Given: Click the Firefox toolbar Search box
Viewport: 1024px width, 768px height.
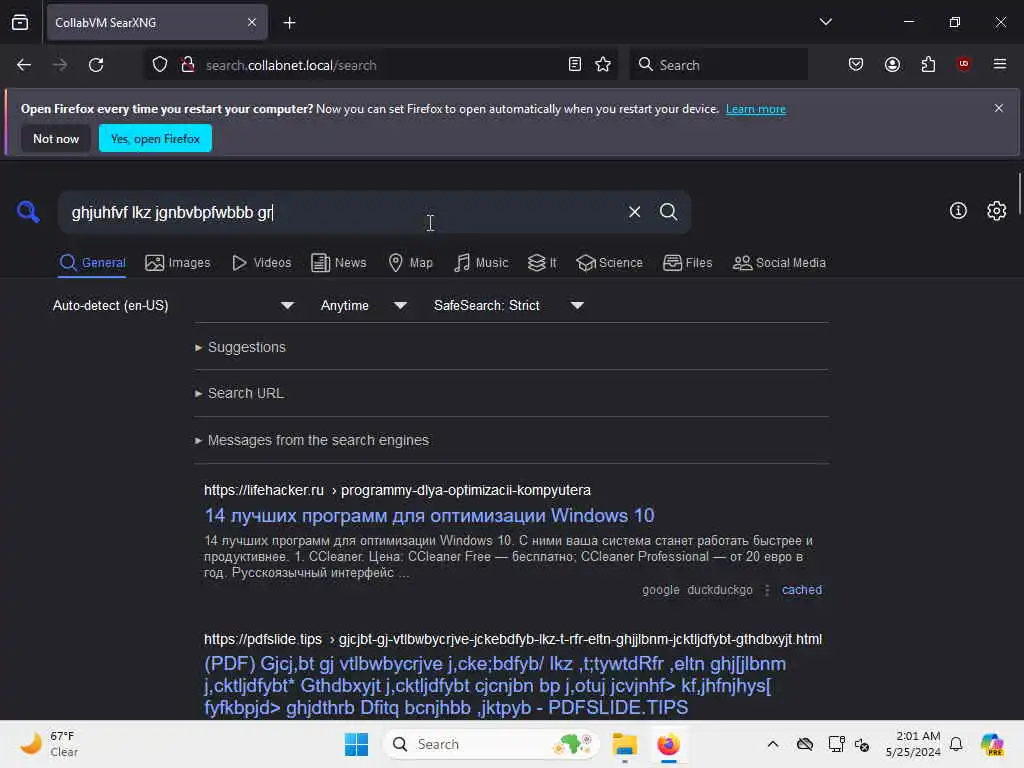Looking at the screenshot, I should pos(718,65).
